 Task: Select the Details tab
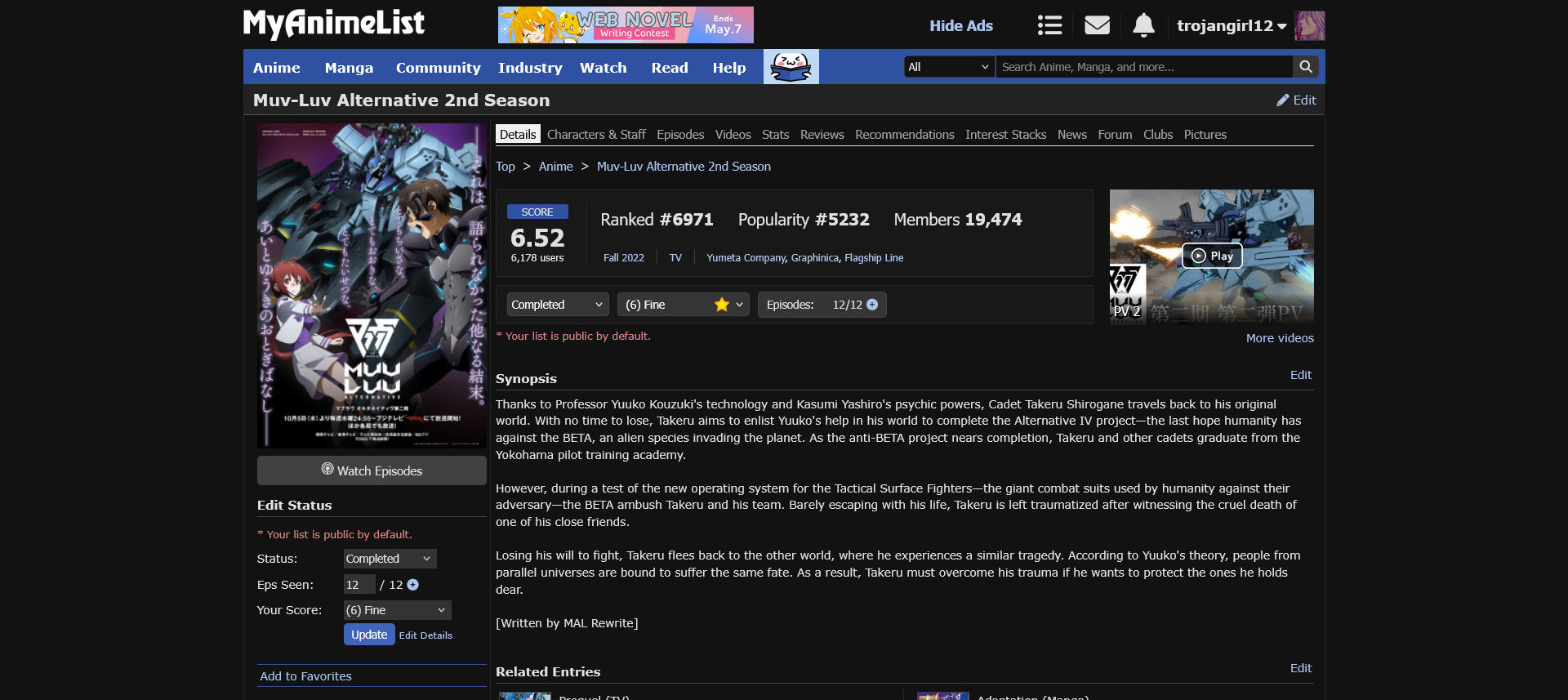[x=518, y=134]
